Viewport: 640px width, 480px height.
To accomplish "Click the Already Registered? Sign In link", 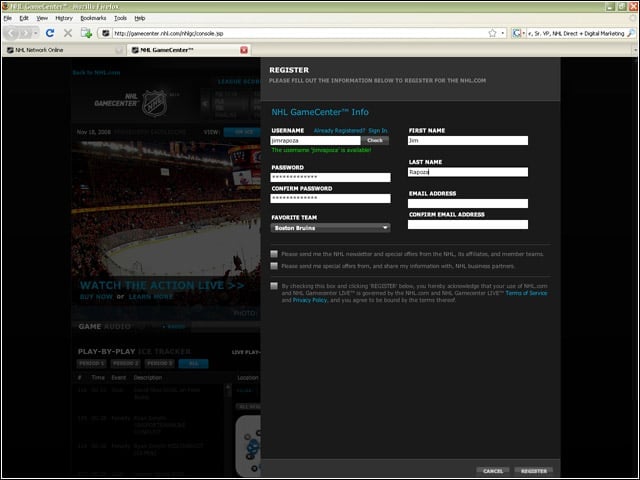I will click(x=351, y=131).
